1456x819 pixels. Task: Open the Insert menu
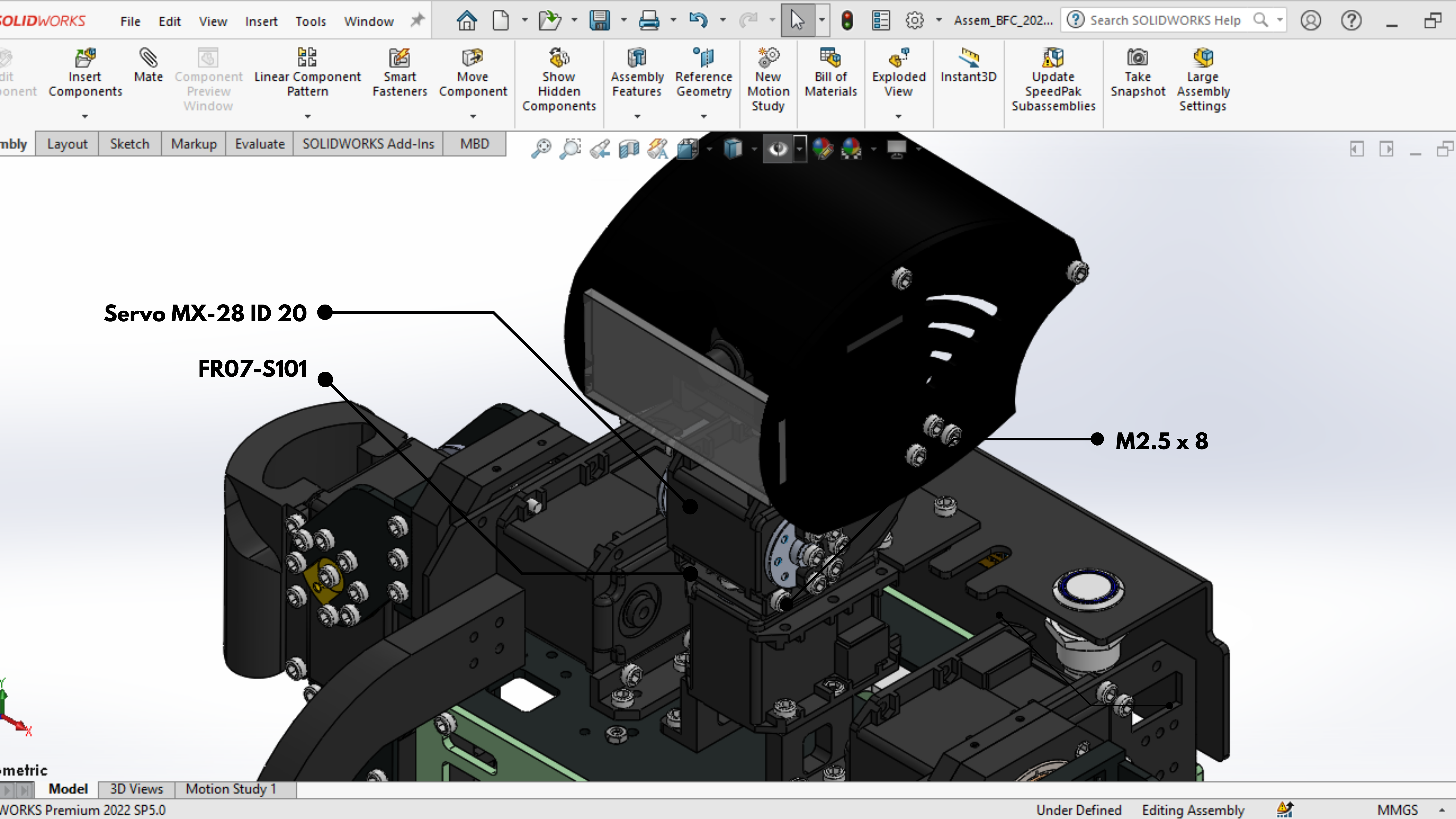261,22
